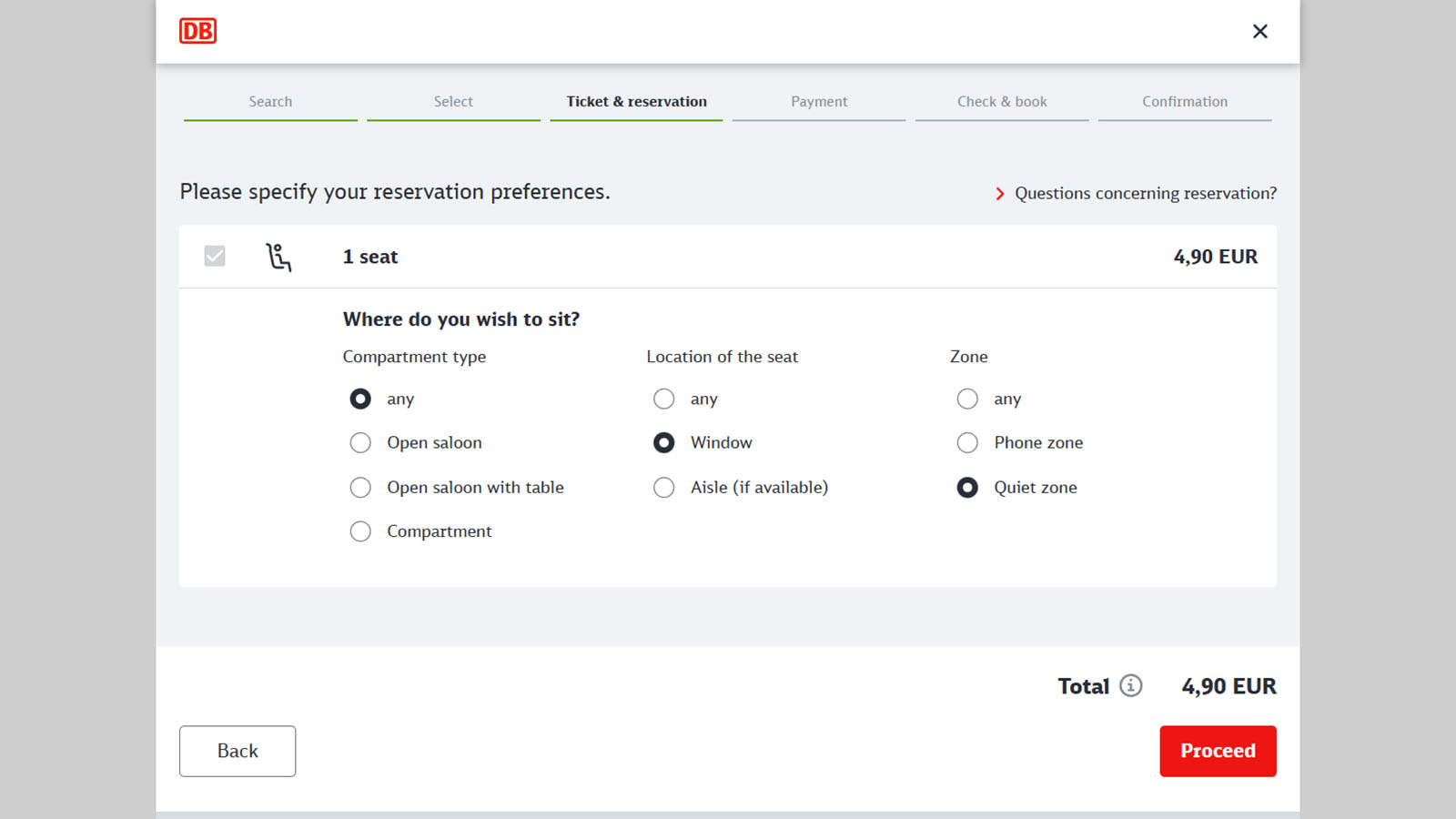Viewport: 1456px width, 819px height.
Task: Click the '1 seat' label
Action: (x=370, y=257)
